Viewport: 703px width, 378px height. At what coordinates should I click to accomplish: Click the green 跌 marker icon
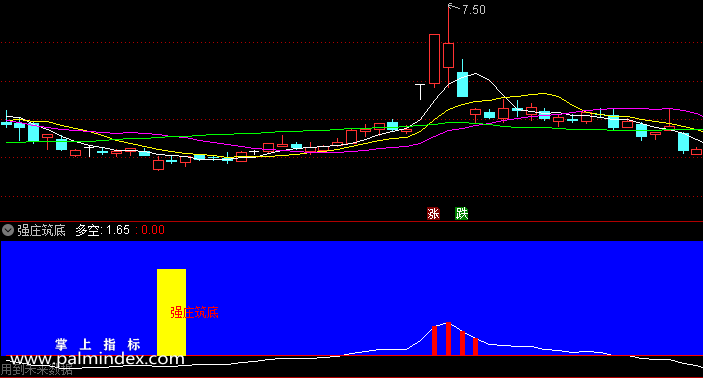click(462, 213)
